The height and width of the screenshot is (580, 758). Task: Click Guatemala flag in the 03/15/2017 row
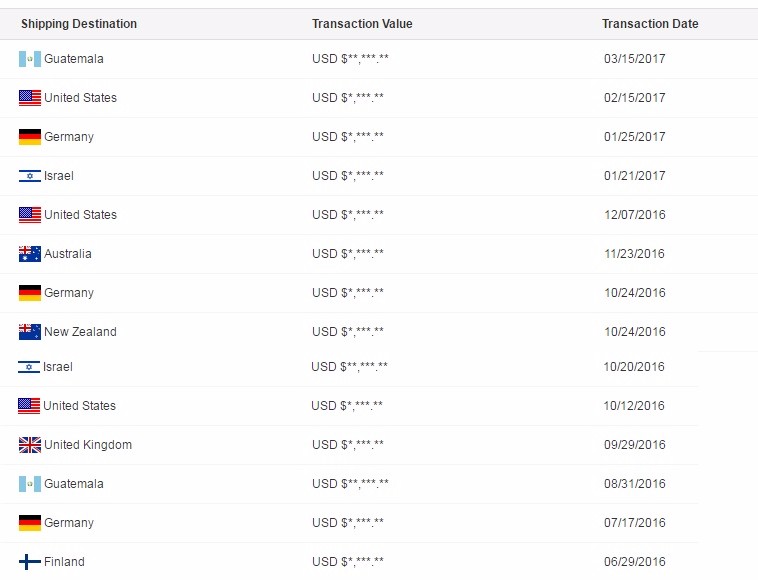(30, 59)
